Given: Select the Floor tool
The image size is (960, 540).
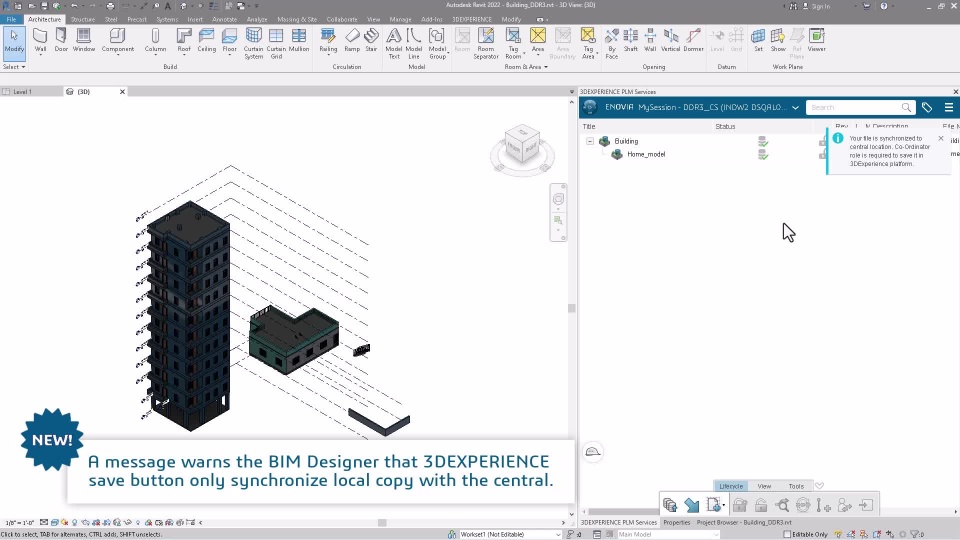Looking at the screenshot, I should (230, 40).
